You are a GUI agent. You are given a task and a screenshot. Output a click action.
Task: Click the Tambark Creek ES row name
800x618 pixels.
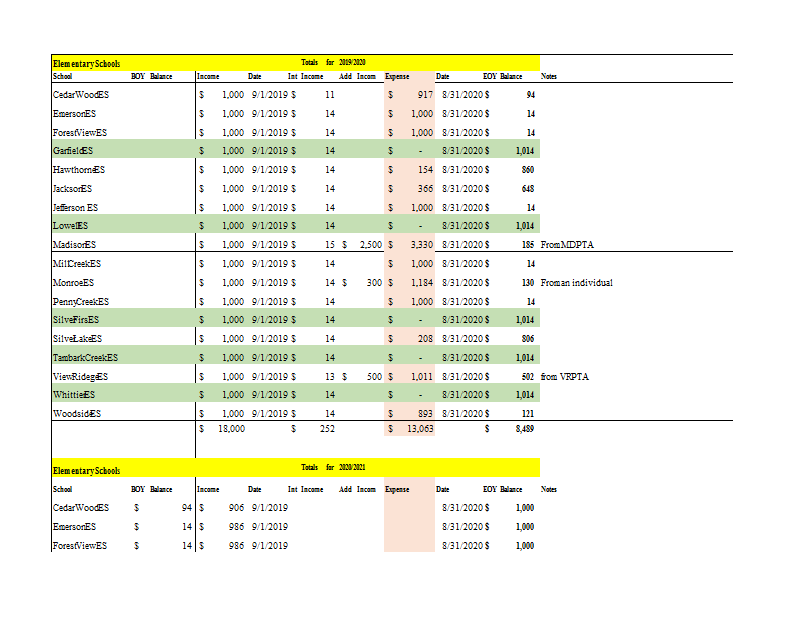[x=85, y=358]
